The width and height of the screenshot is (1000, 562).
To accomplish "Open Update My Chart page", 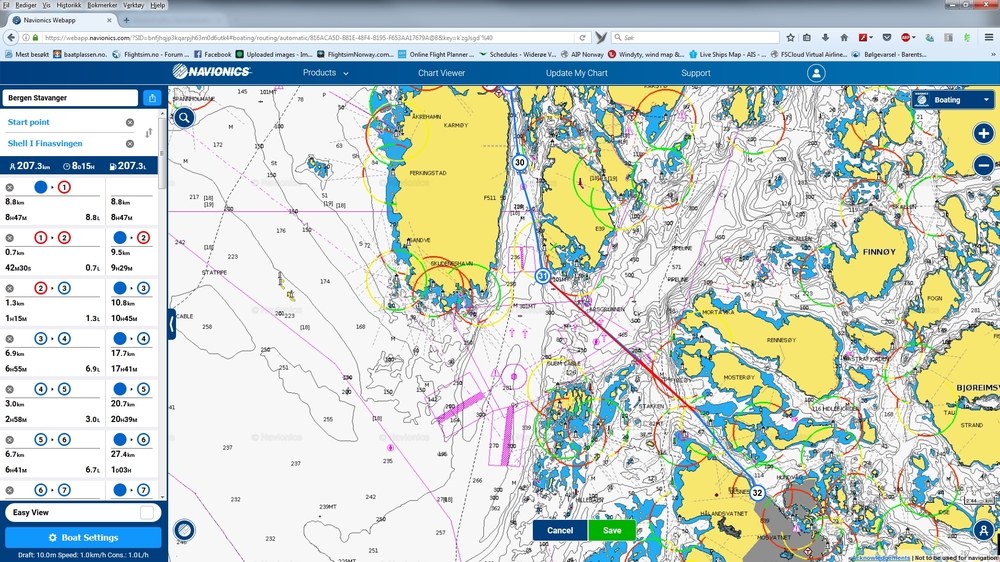I will [577, 73].
